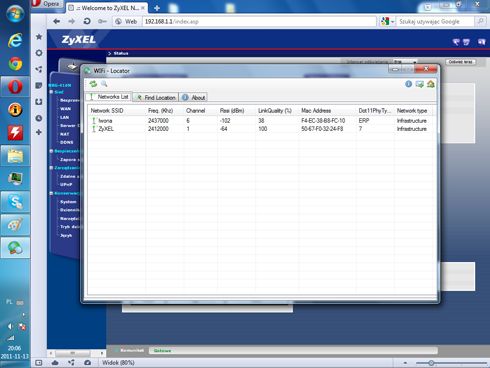Click the WAN item in ZyXEL menu

(x=65, y=109)
